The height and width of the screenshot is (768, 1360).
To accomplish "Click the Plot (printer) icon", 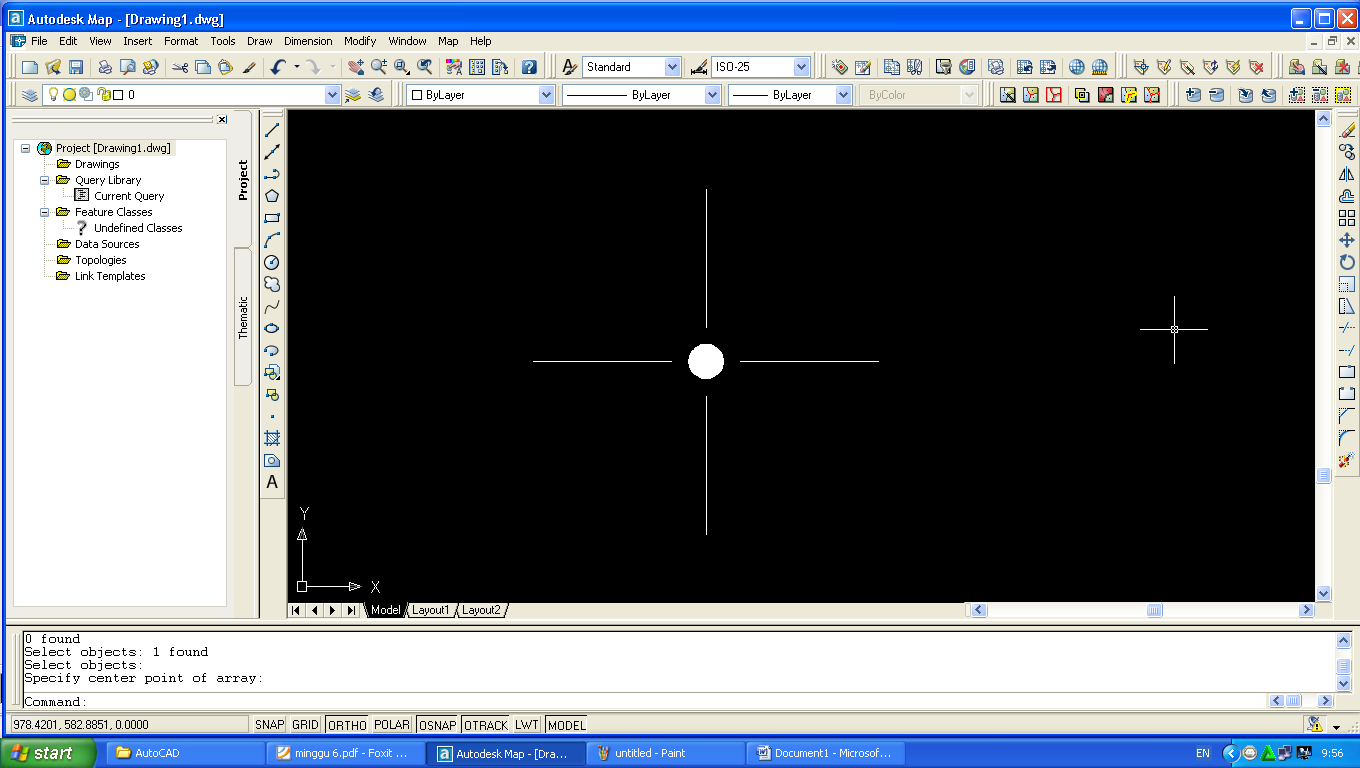I will 104,67.
